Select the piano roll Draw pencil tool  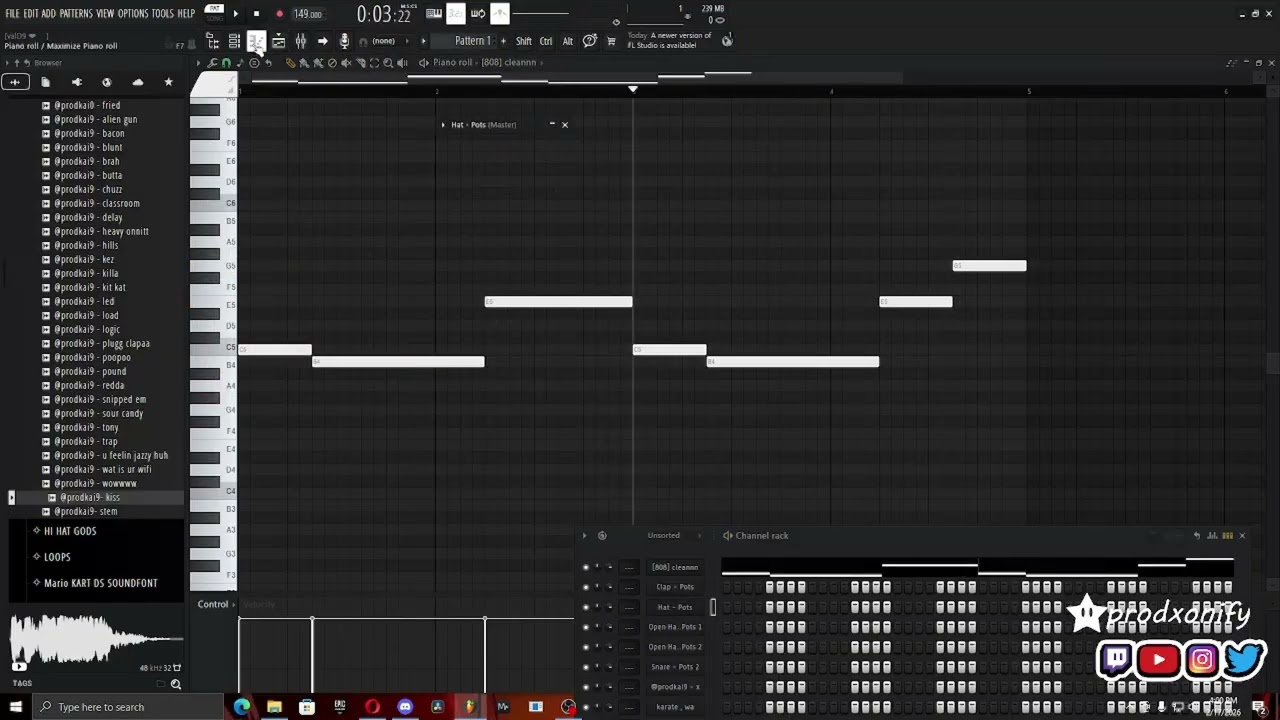click(x=290, y=63)
